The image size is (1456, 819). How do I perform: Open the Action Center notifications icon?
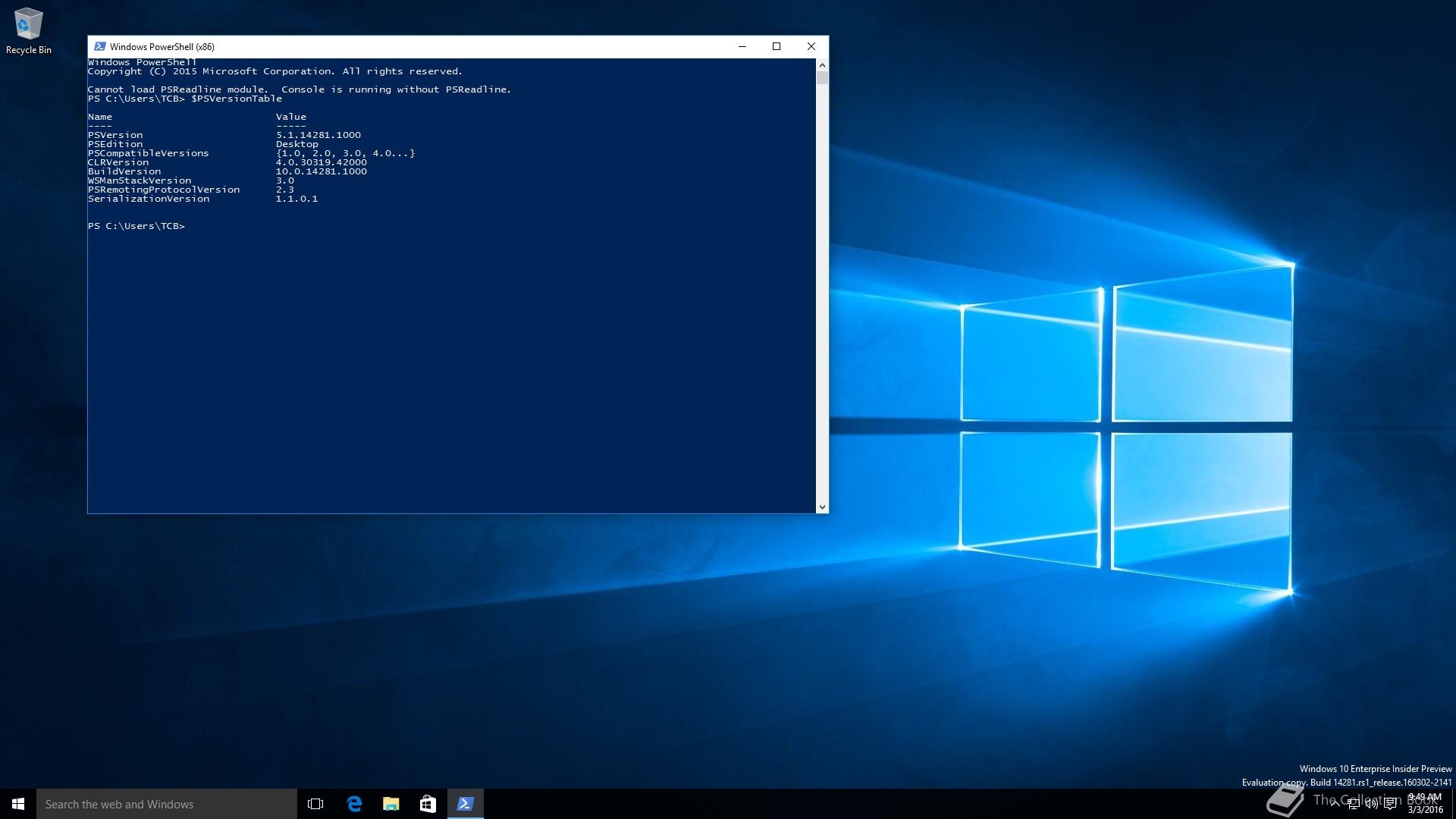point(1390,805)
